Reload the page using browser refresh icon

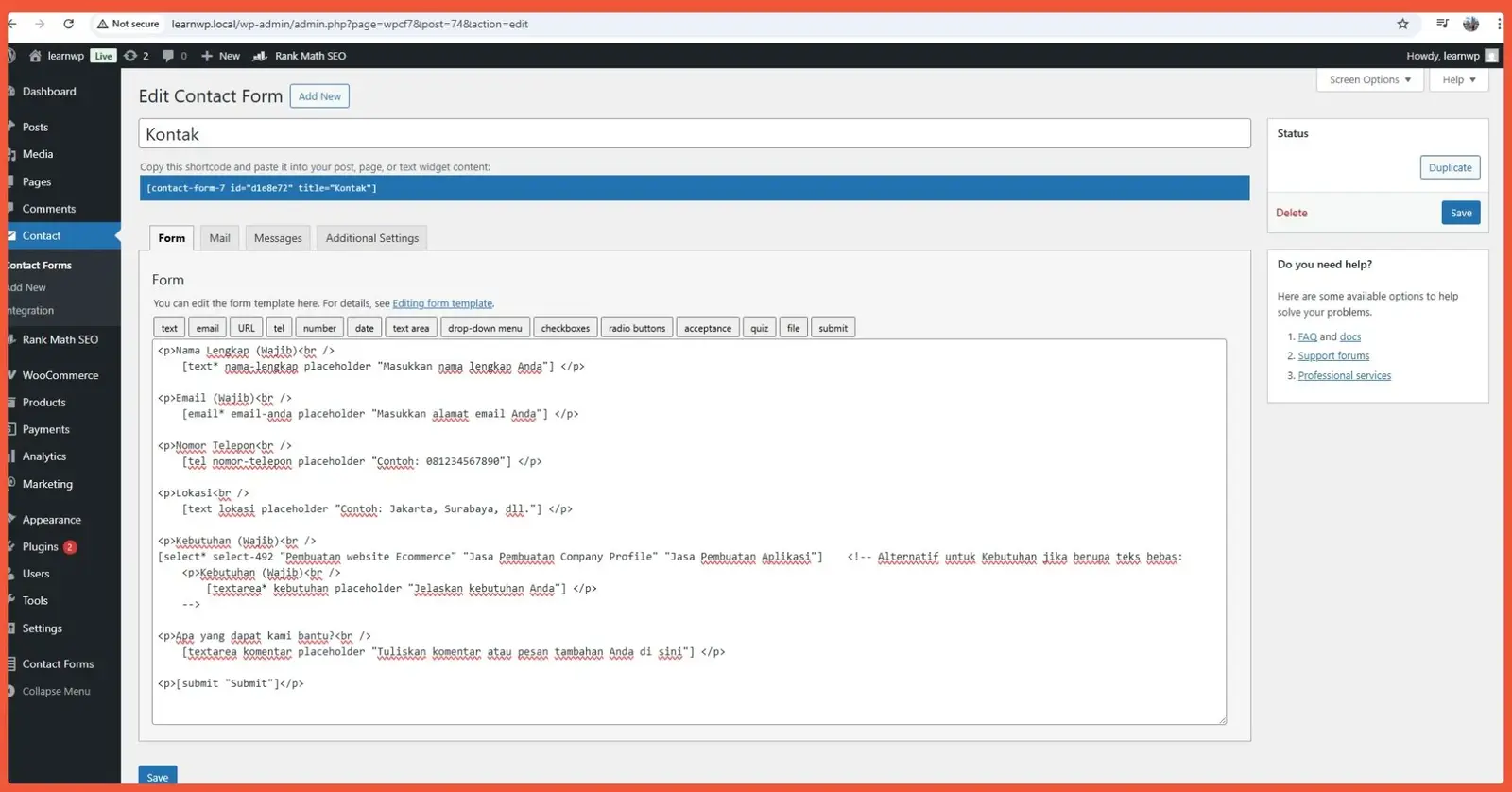point(68,24)
